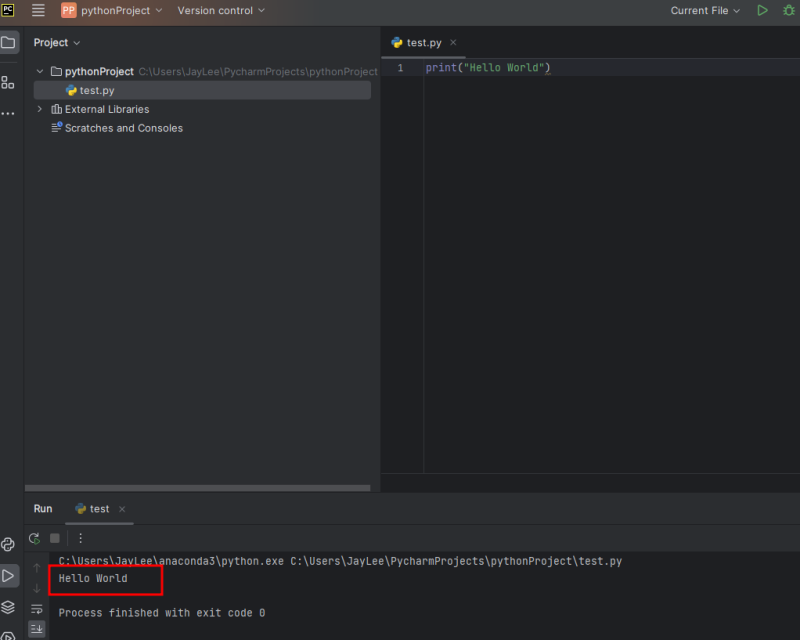
Task: Click the More tool windows ellipsis icon
Action: (x=8, y=113)
